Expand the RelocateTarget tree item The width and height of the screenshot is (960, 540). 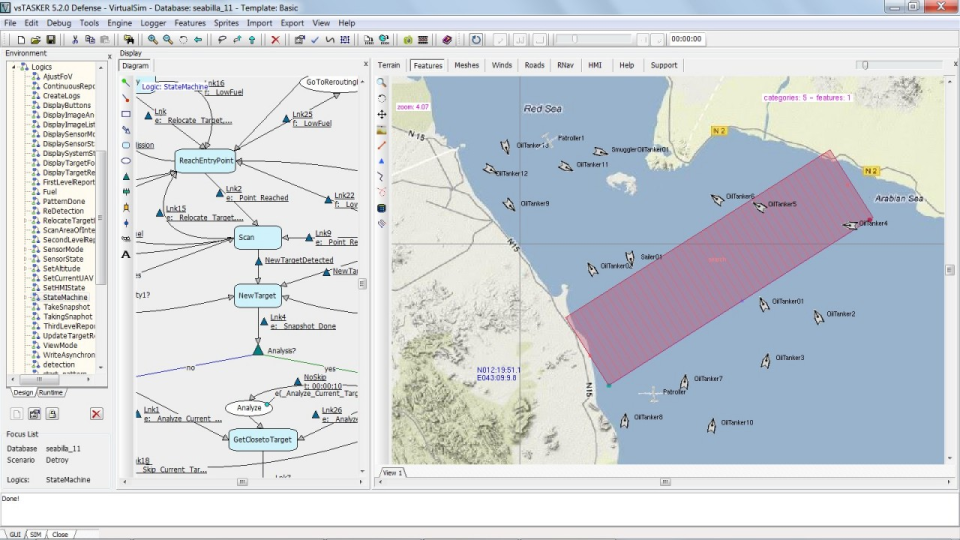click(23, 221)
